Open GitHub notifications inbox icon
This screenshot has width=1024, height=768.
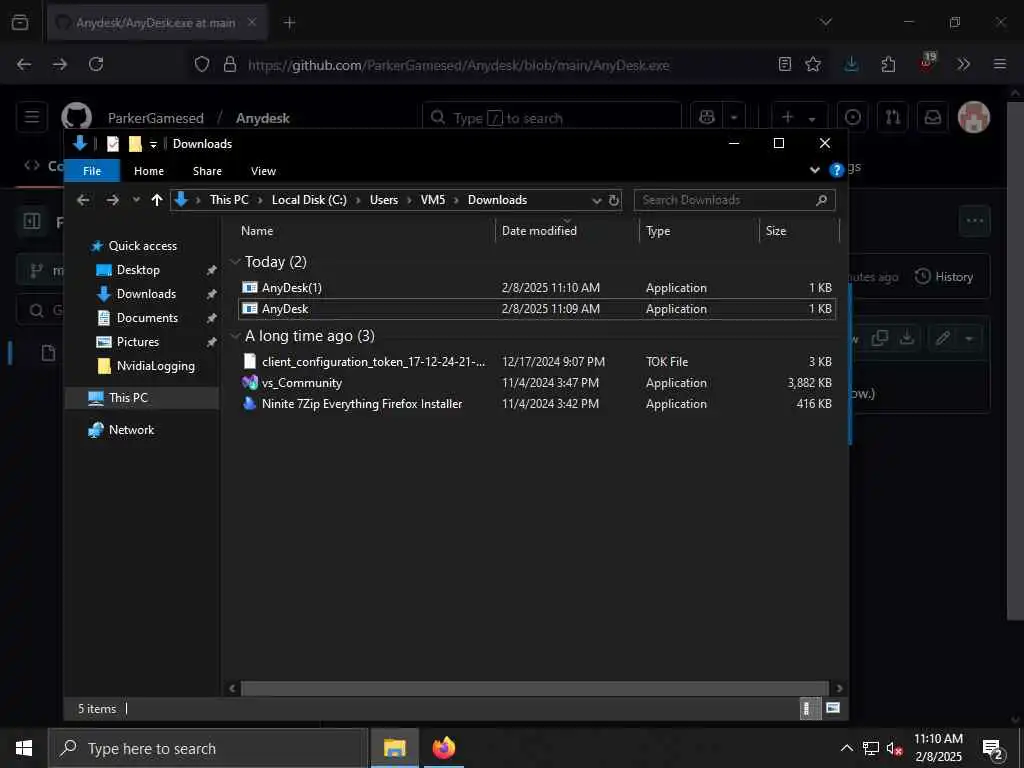coord(933,118)
